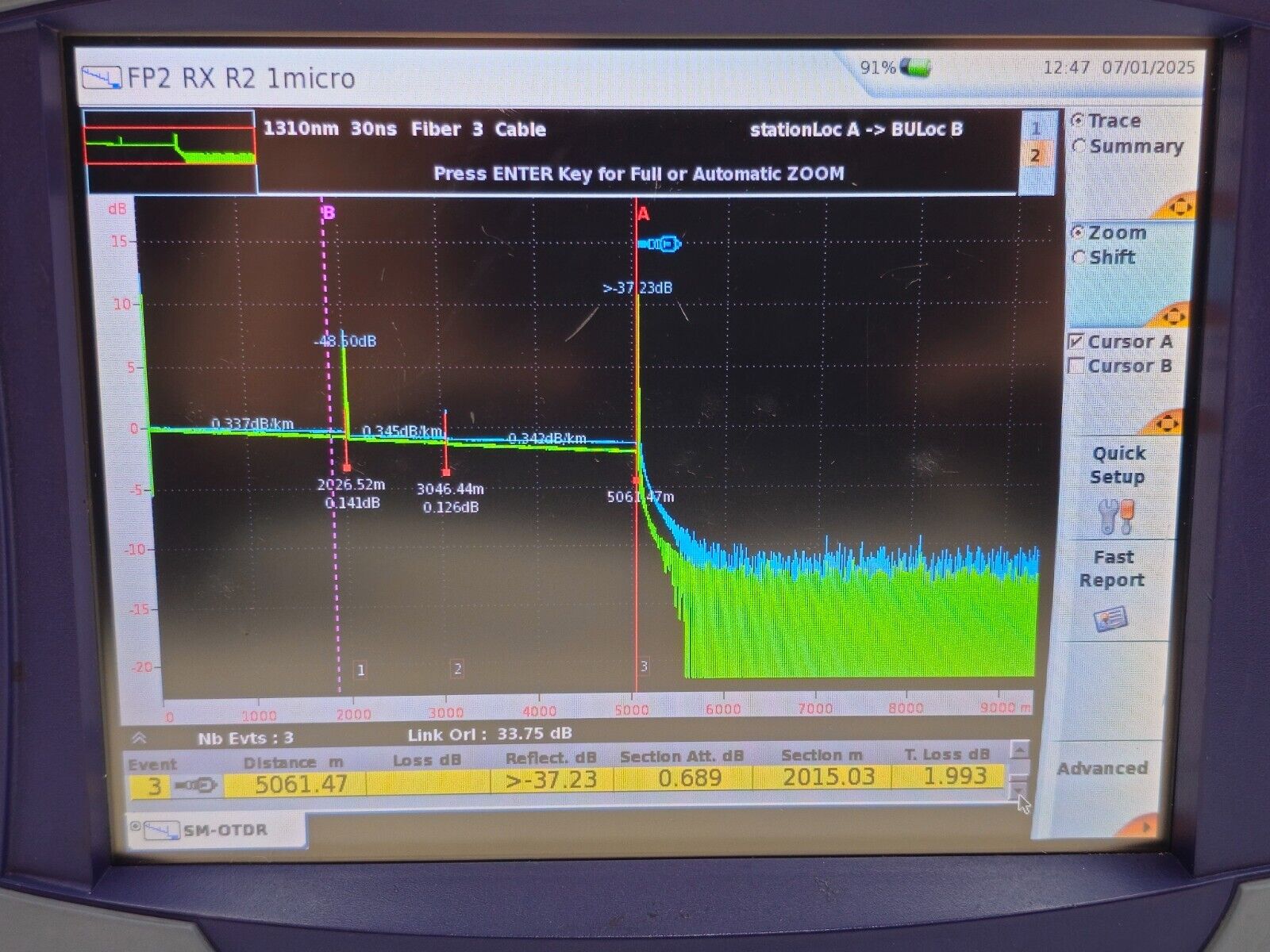Click the OTDR trace icon in title bar

102,78
